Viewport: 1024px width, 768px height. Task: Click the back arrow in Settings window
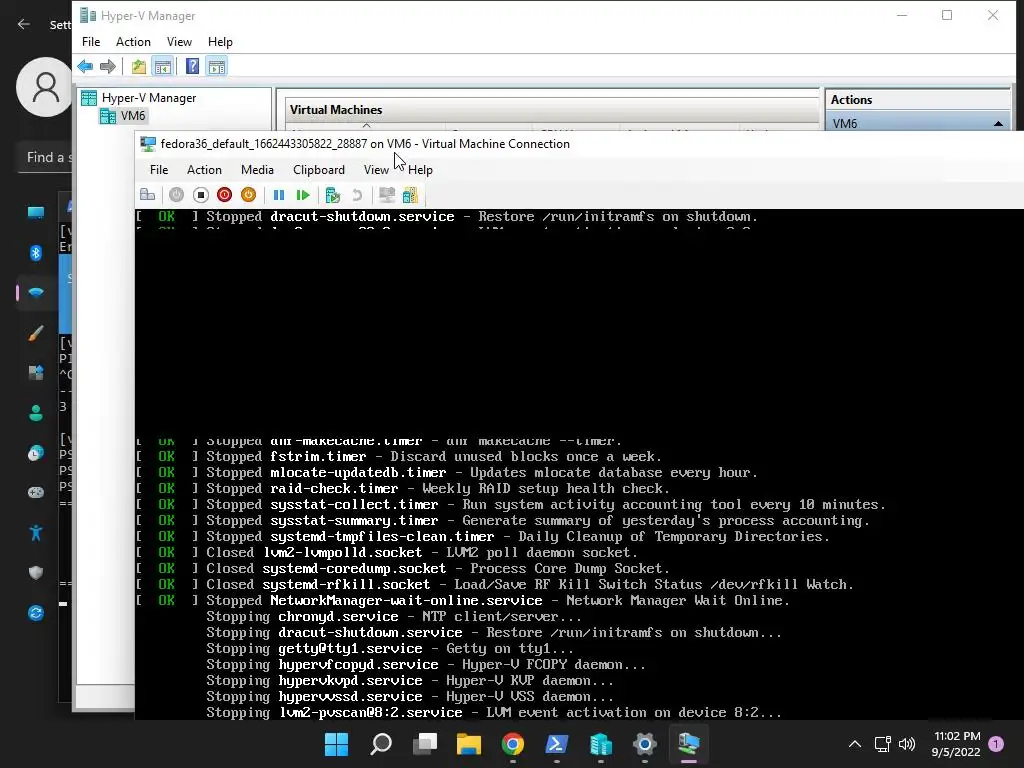pos(24,24)
